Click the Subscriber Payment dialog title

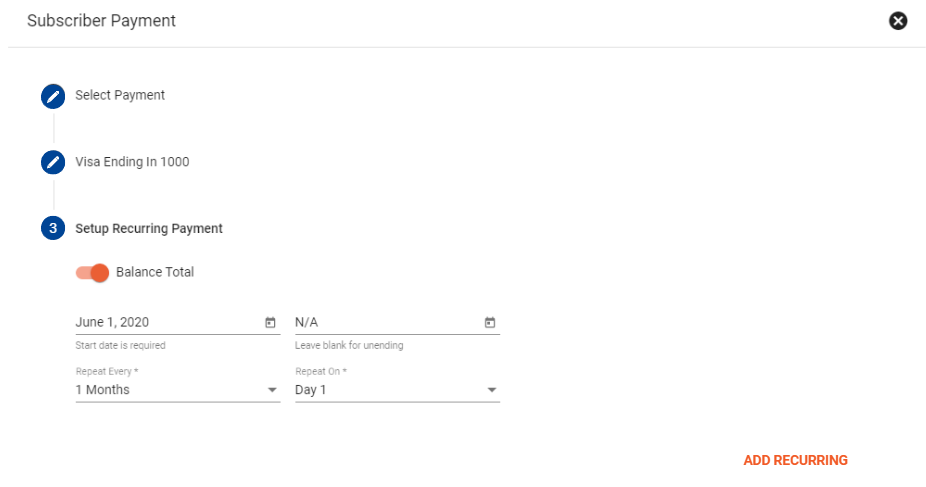click(x=102, y=21)
